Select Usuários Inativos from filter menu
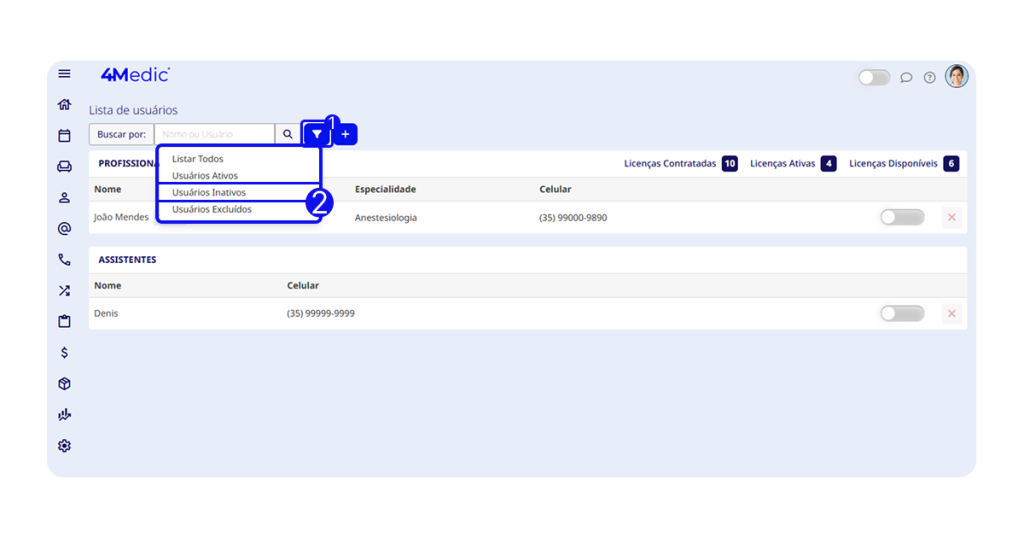 click(209, 192)
